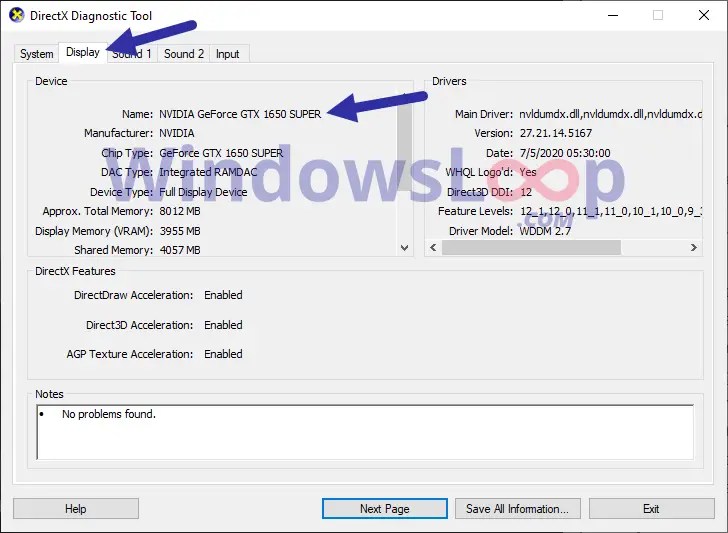
Task: Click driver date '7/5/2020 05:30:00'
Action: [x=565, y=153]
